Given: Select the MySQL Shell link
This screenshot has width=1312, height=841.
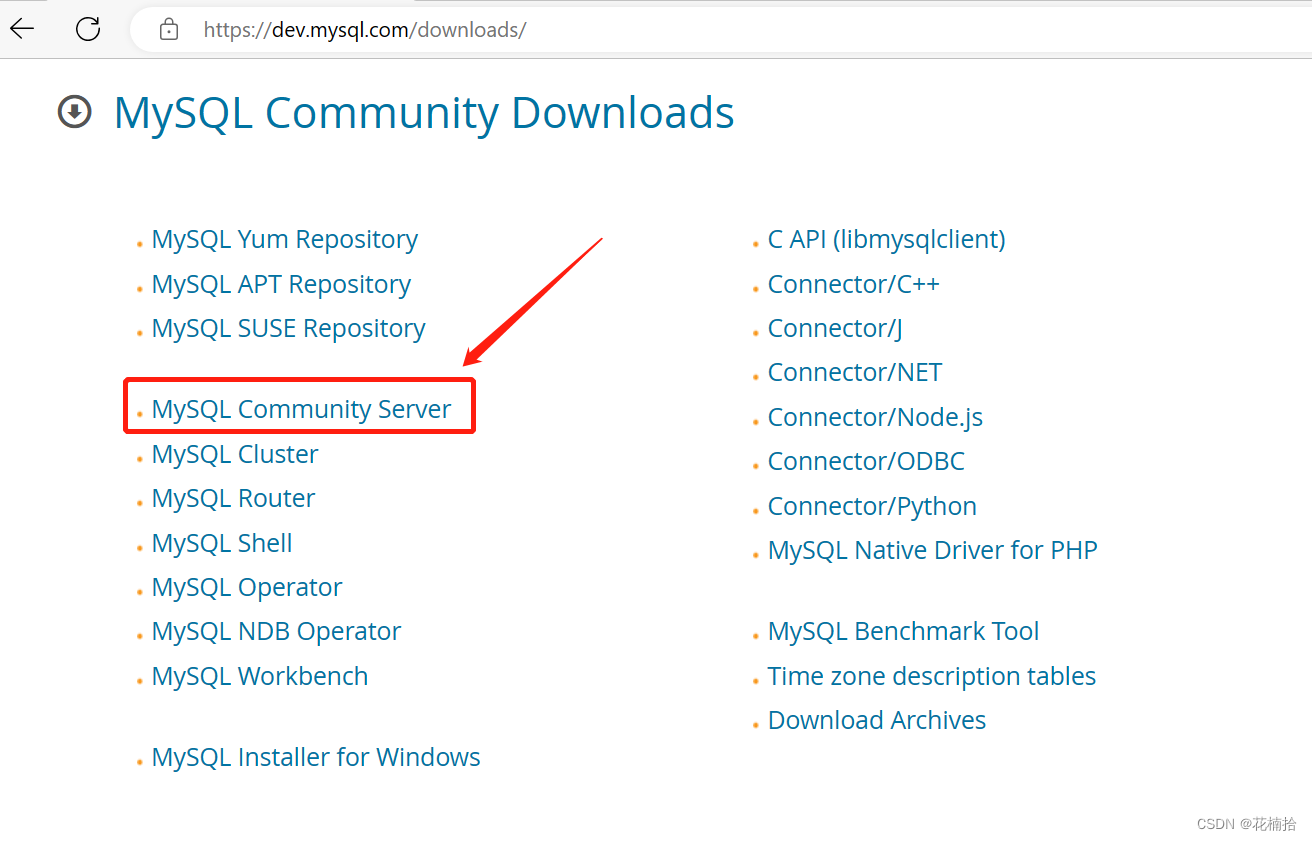Looking at the screenshot, I should coord(222,543).
